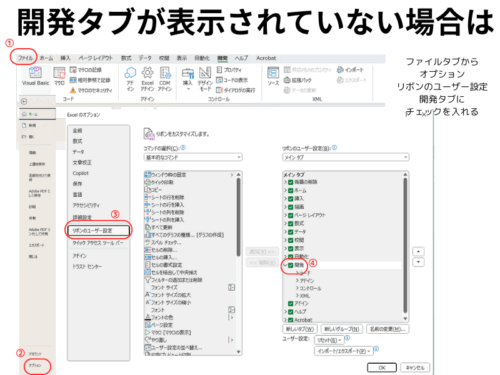Uncheck the 開発 (Developer) checkbox
The width and height of the screenshot is (500, 375).
tap(290, 265)
